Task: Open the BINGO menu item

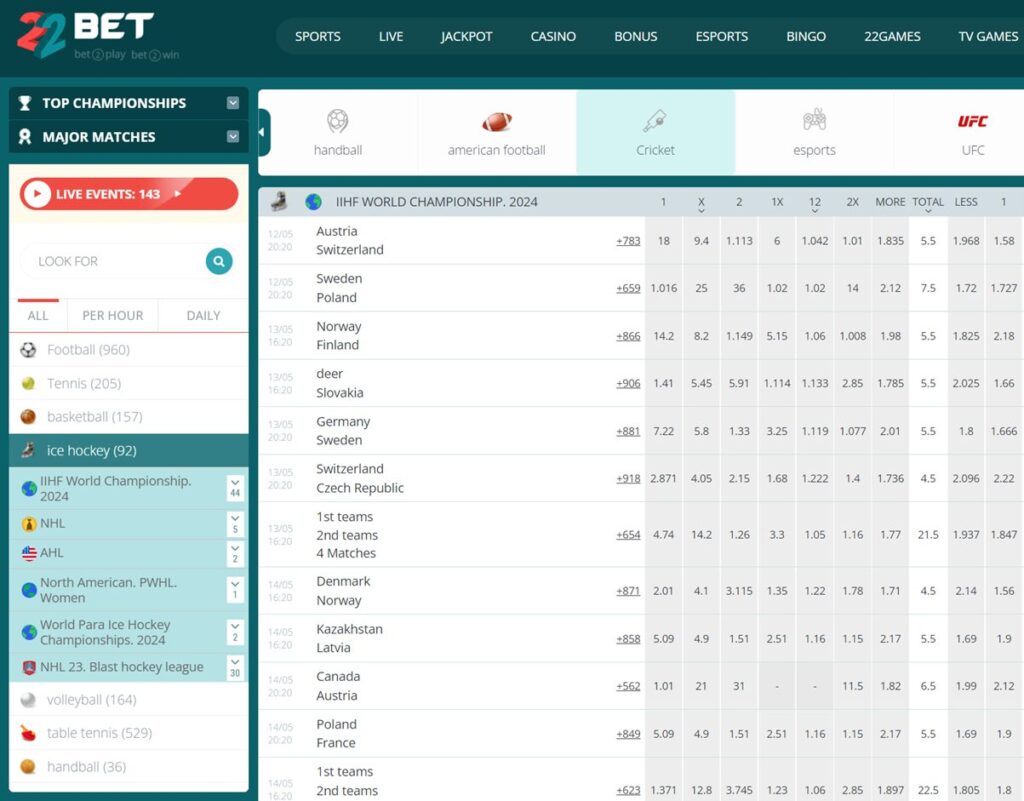Action: click(806, 37)
